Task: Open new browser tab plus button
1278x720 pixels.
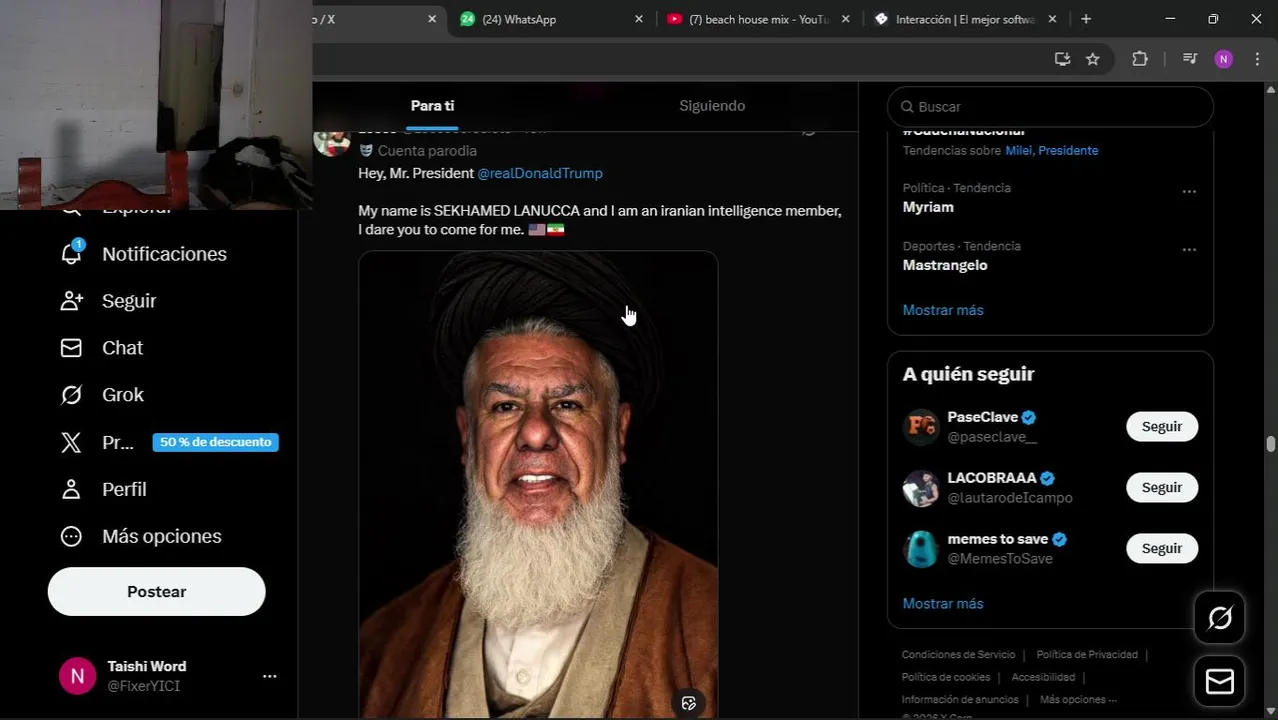Action: pyautogui.click(x=1086, y=19)
